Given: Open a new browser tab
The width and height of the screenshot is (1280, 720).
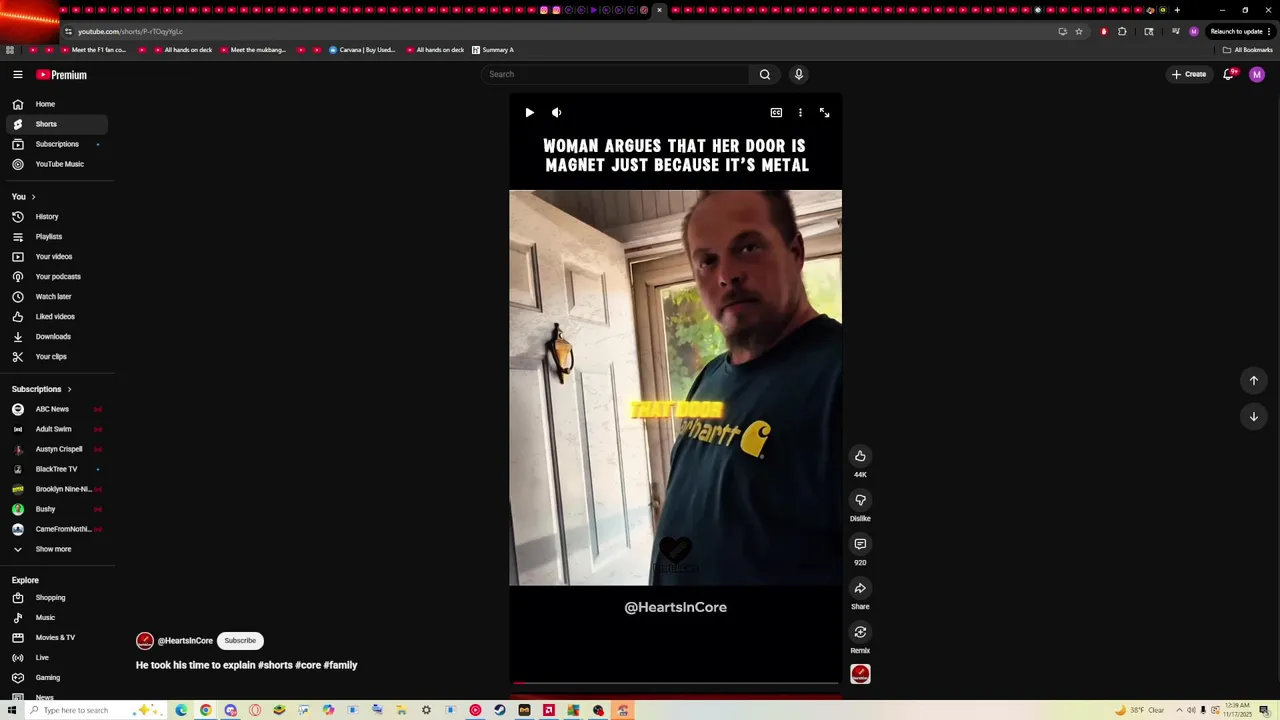Looking at the screenshot, I should coord(1177,10).
